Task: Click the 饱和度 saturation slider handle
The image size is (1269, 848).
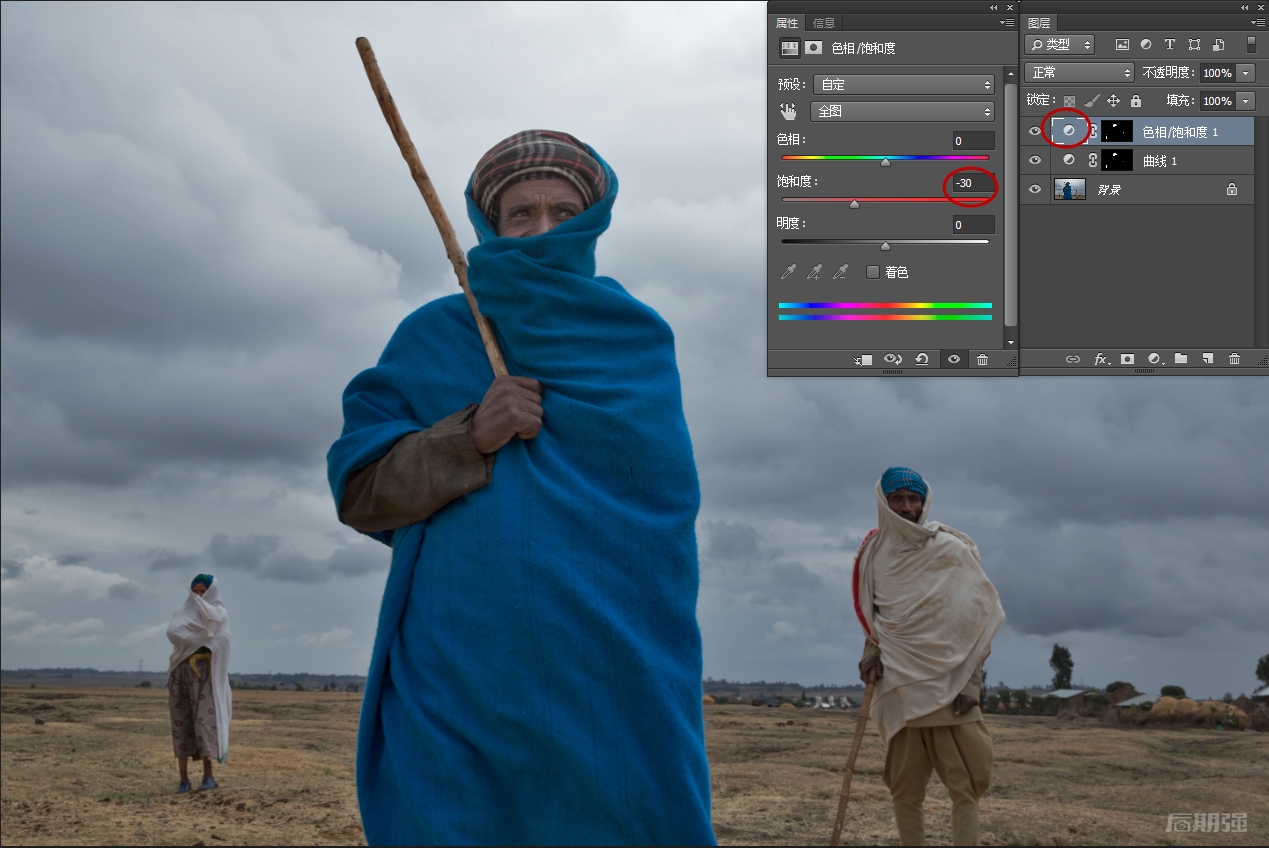Action: 854,204
